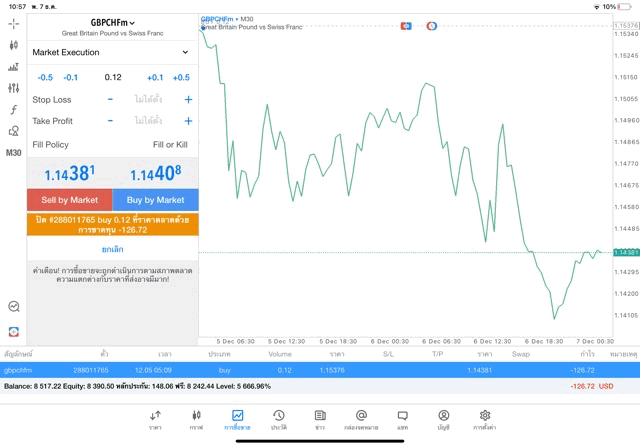Open the history tab with clock icon

click(x=279, y=420)
